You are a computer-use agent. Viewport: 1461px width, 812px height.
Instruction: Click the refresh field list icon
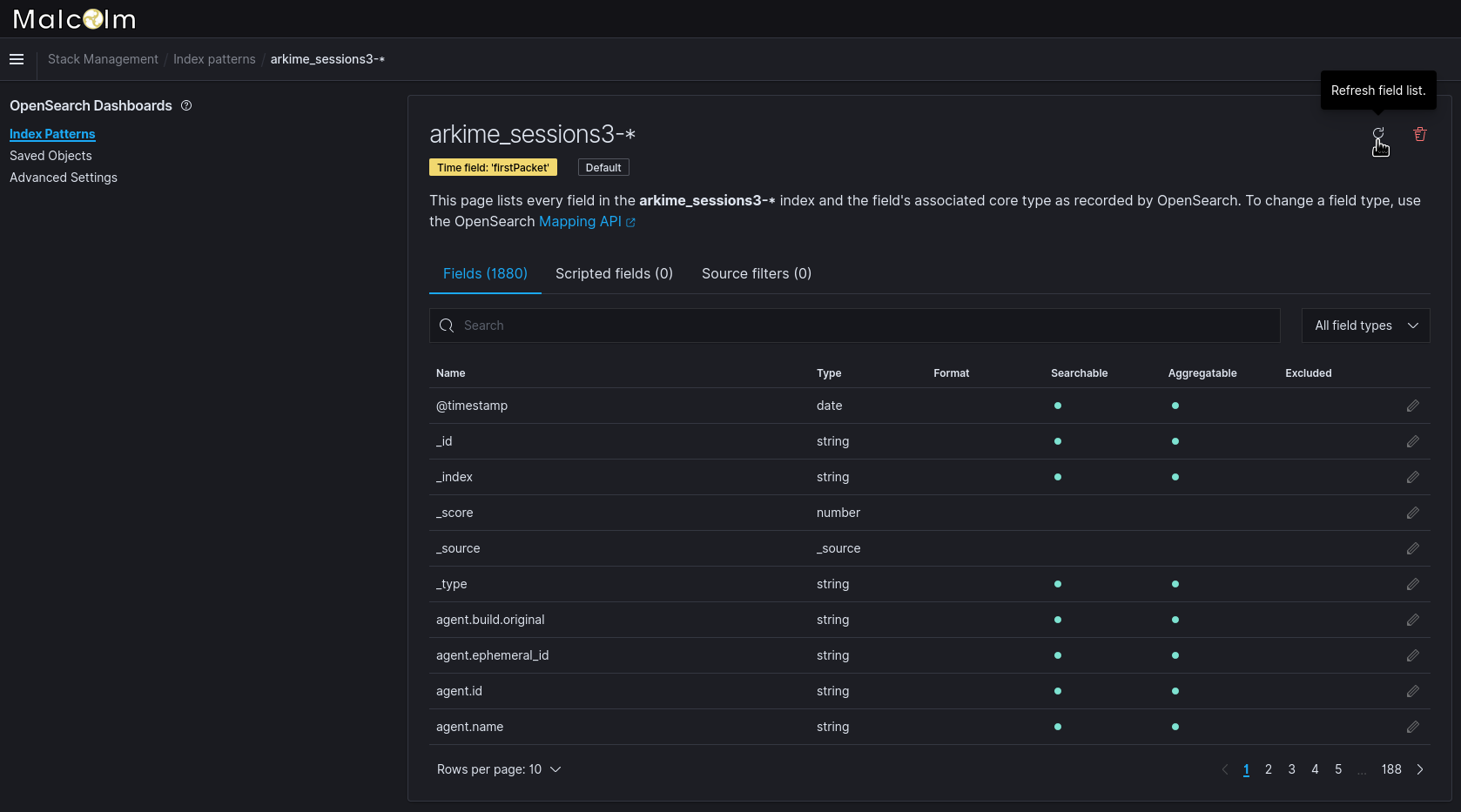click(x=1378, y=134)
